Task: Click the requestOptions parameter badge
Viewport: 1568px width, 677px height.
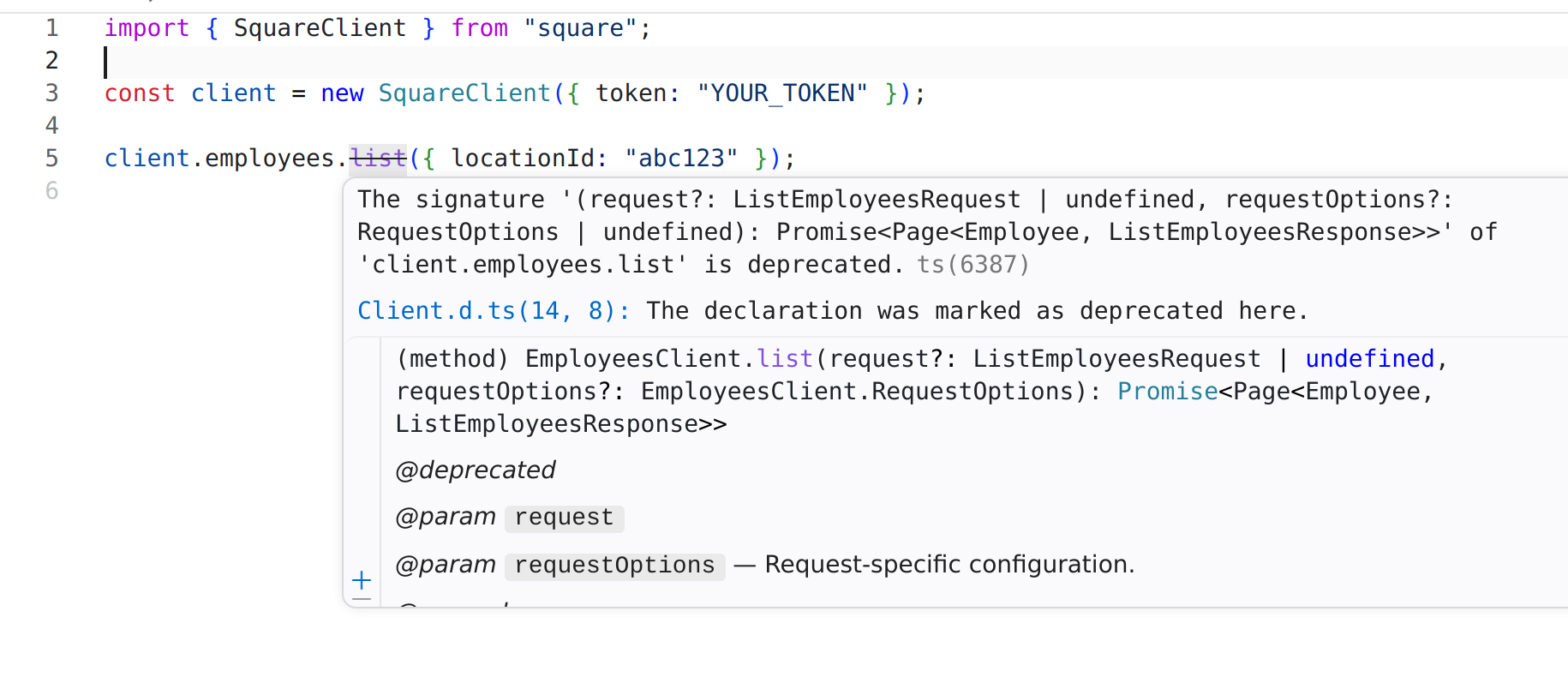Action: 615,566
